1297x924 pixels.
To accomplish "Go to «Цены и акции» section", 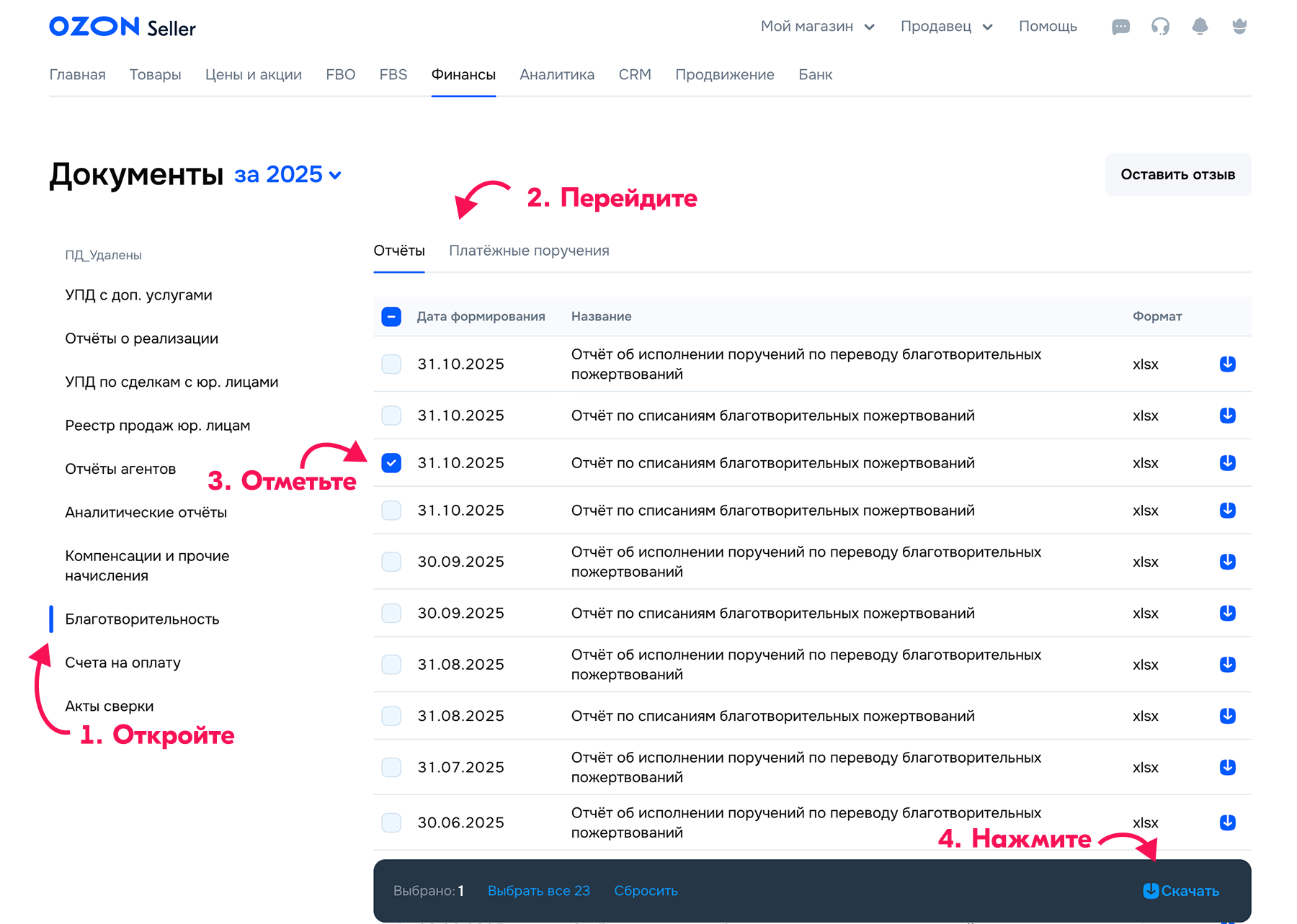I will tap(254, 75).
